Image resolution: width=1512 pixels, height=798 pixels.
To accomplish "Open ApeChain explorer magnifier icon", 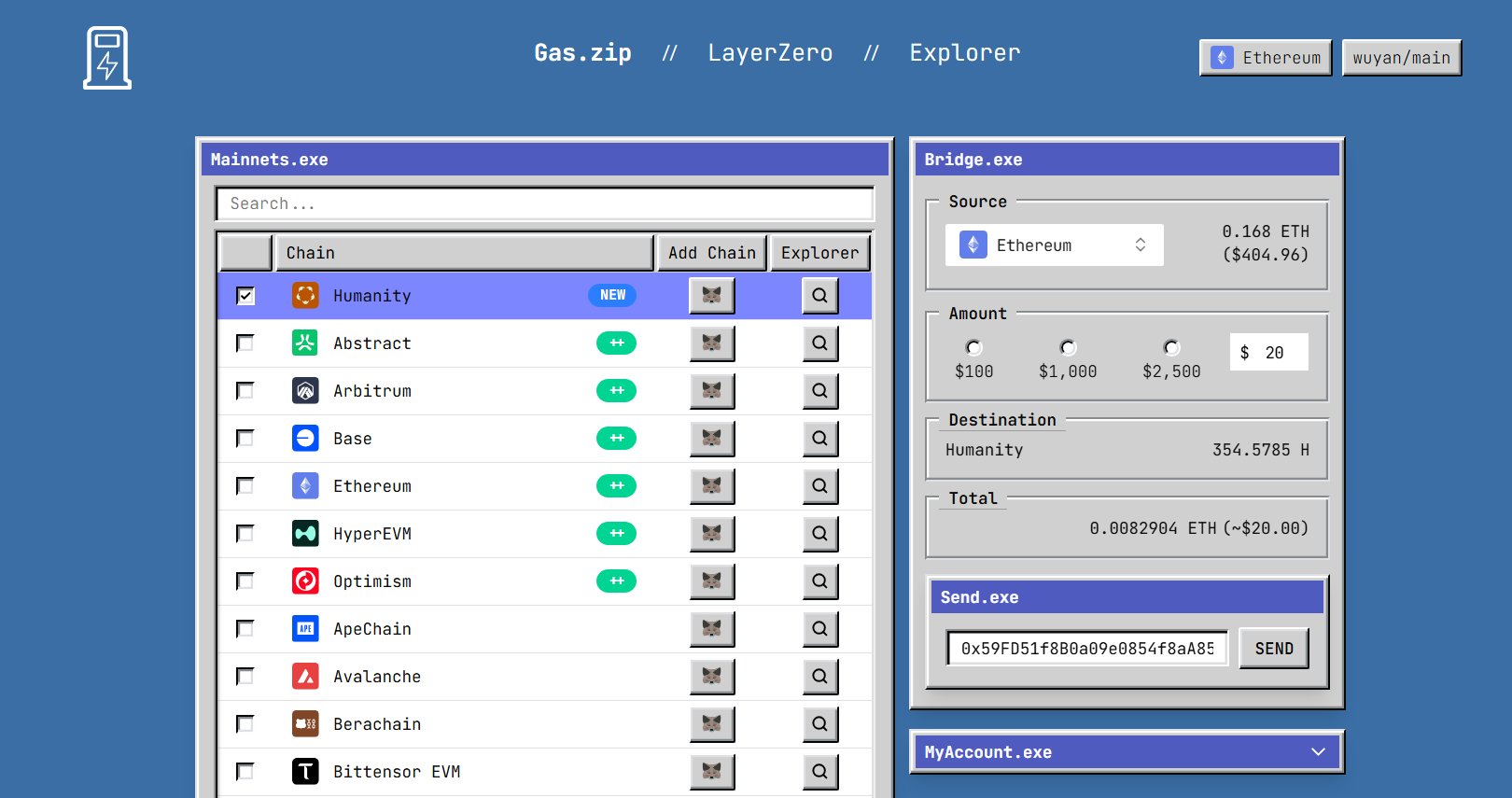I will click(819, 629).
